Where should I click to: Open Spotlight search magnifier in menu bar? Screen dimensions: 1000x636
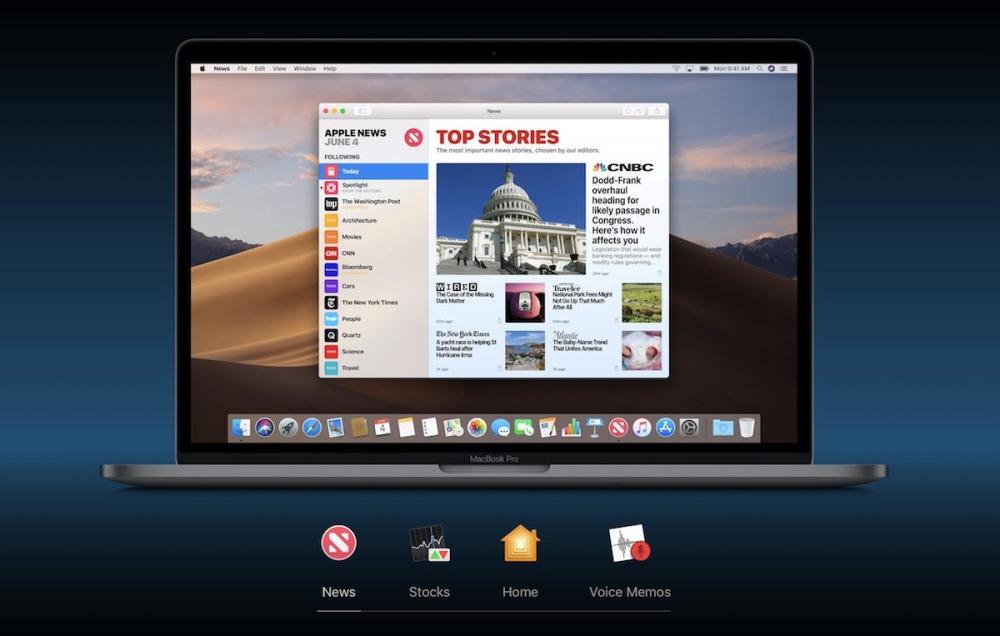click(760, 68)
